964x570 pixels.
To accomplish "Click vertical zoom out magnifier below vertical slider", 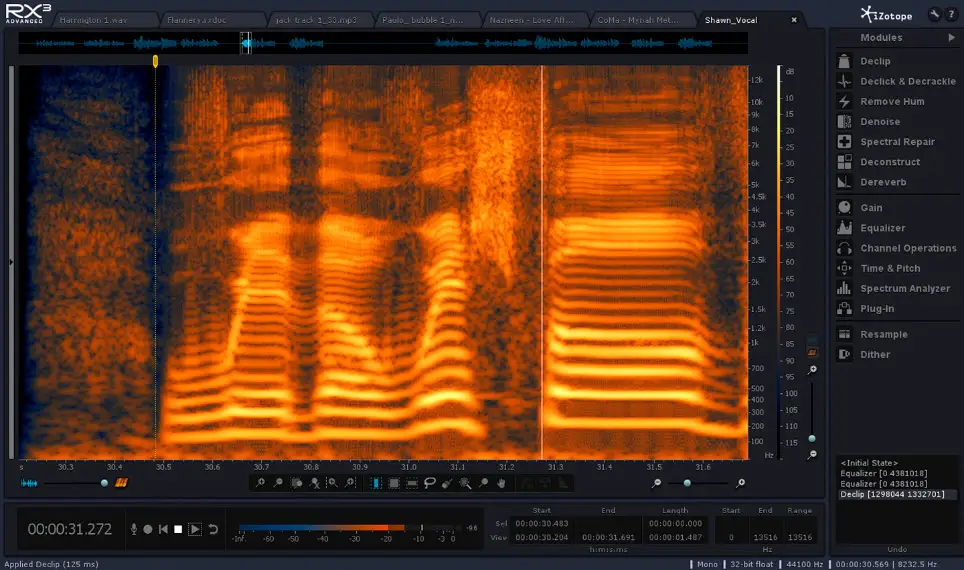I will tap(812, 454).
